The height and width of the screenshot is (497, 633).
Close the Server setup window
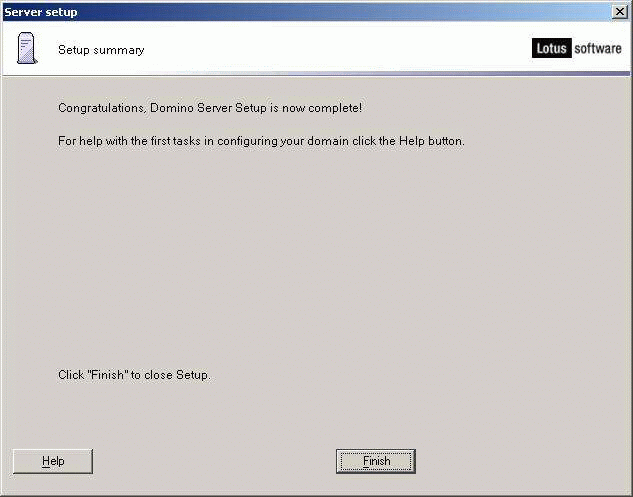point(620,12)
